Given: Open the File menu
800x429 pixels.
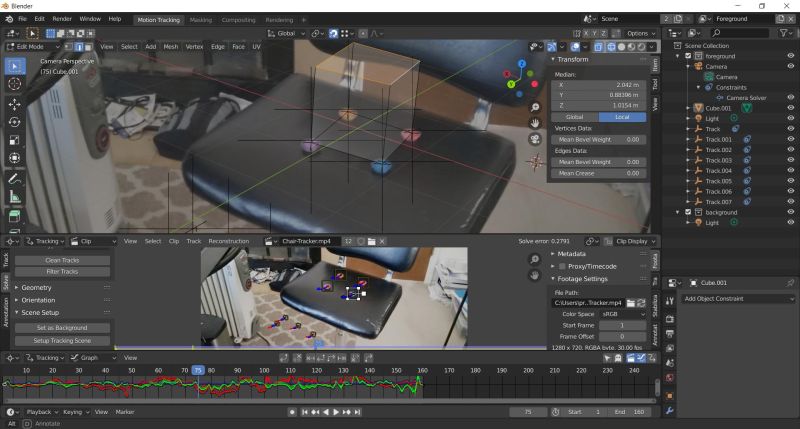Looking at the screenshot, I should 22,19.
